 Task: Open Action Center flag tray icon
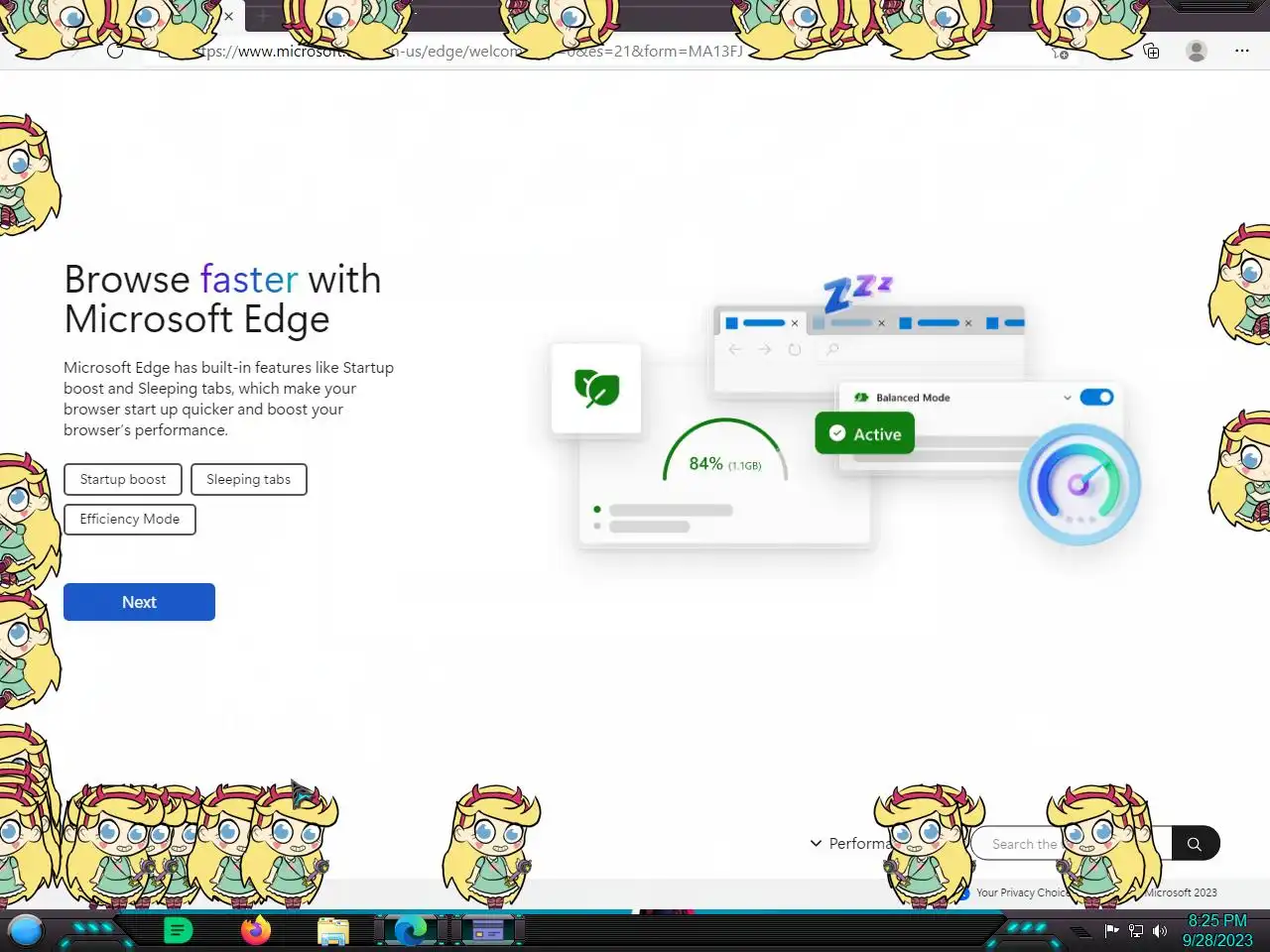(x=1112, y=930)
